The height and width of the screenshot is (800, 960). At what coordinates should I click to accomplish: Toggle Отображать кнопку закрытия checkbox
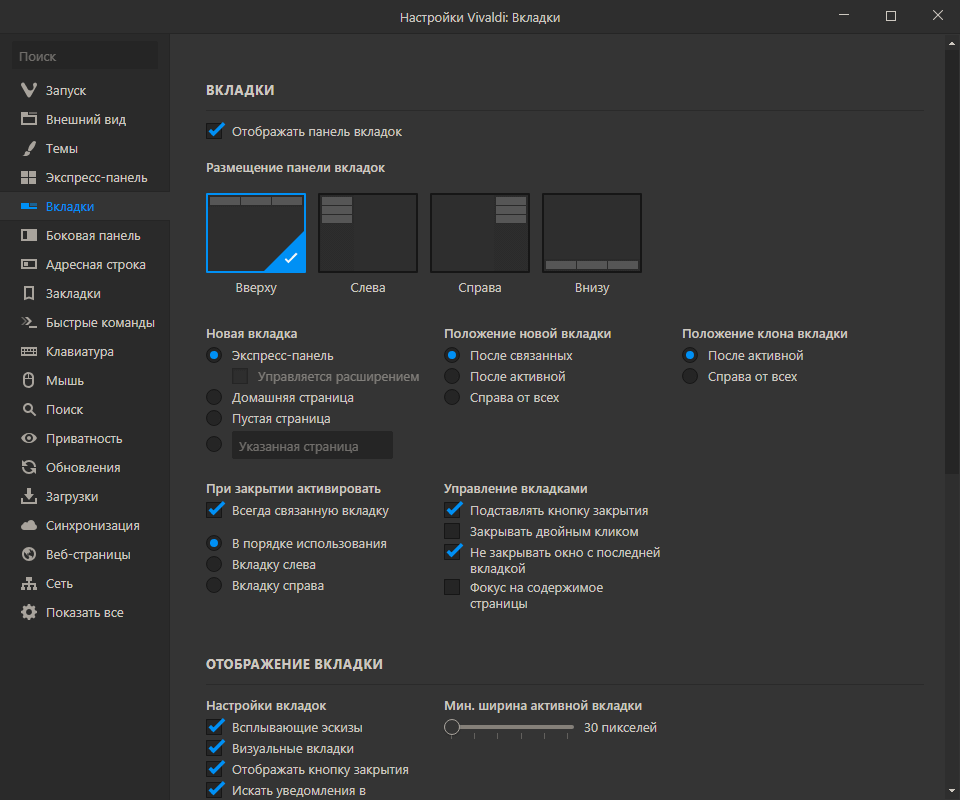(x=214, y=769)
